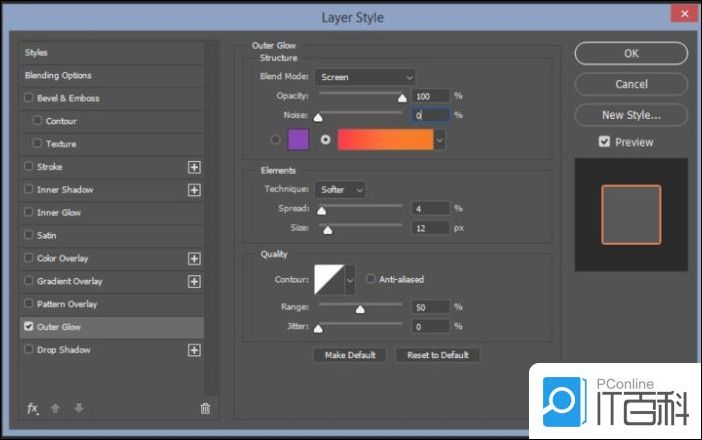Tick the Pattern Overlay checkbox

tap(29, 303)
